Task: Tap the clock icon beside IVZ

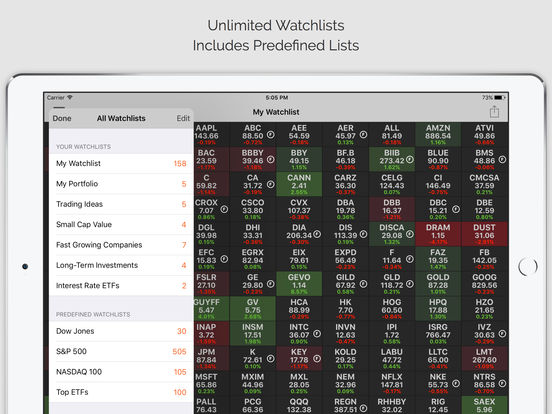Action: click(x=502, y=334)
